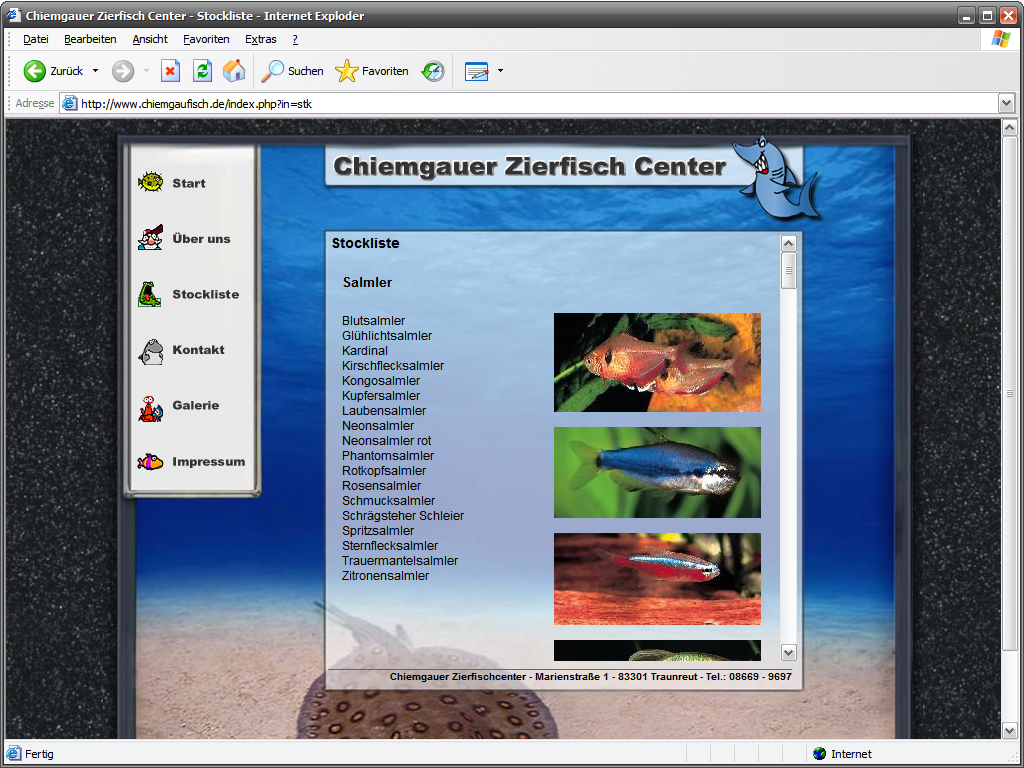Click the Neonsalmler rot entry
The image size is (1024, 768).
pos(387,441)
